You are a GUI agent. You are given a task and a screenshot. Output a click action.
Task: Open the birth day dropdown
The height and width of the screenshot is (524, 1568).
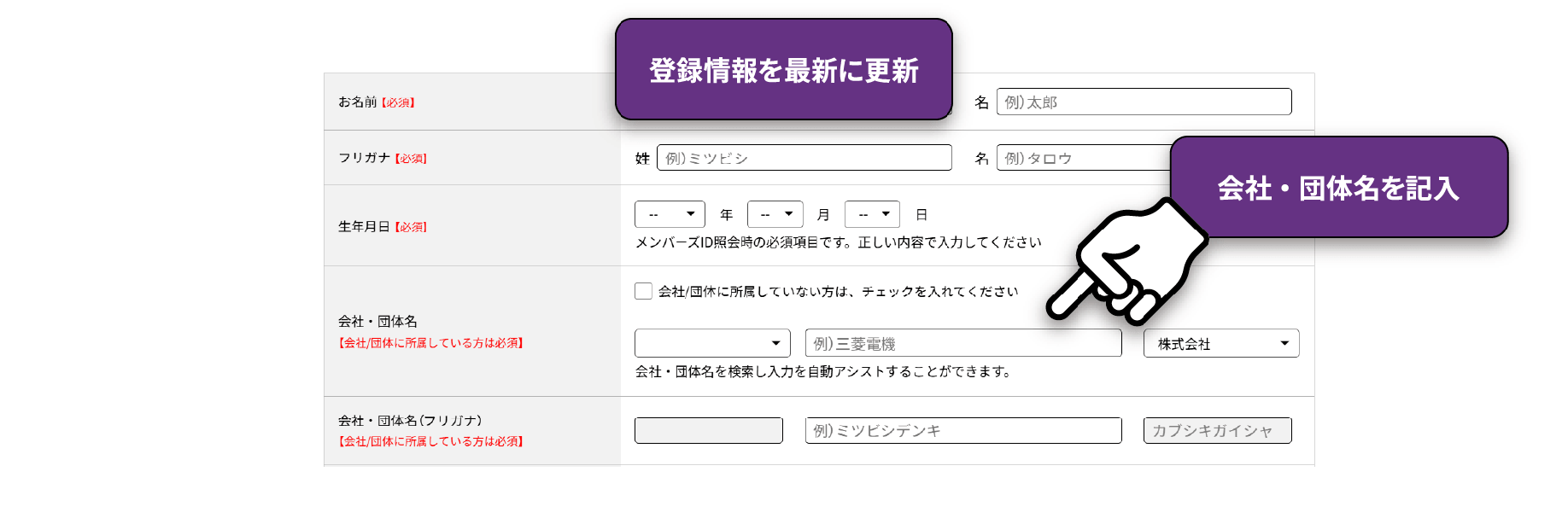[x=871, y=214]
